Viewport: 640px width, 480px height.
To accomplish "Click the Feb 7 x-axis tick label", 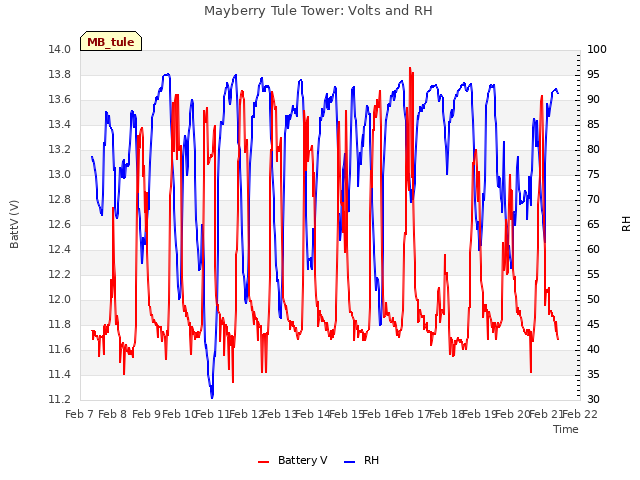I will (x=80, y=414).
